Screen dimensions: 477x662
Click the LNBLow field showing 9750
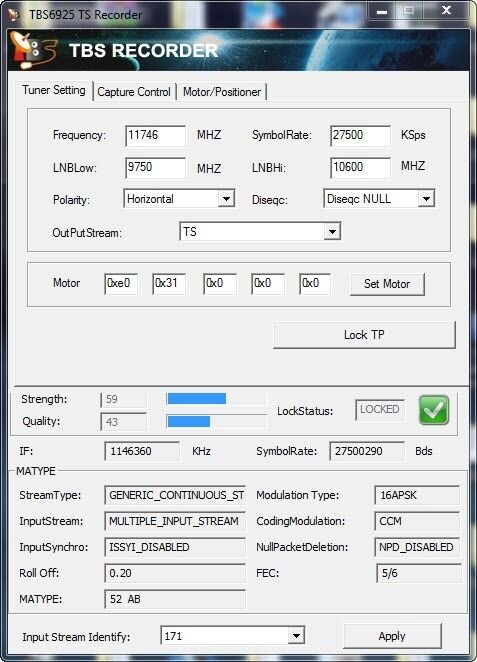[155, 168]
